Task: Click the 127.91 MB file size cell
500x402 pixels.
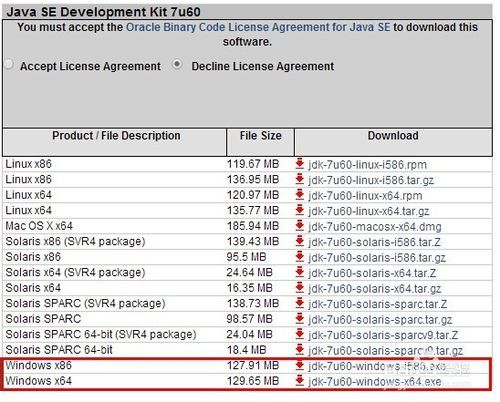Action: click(253, 365)
